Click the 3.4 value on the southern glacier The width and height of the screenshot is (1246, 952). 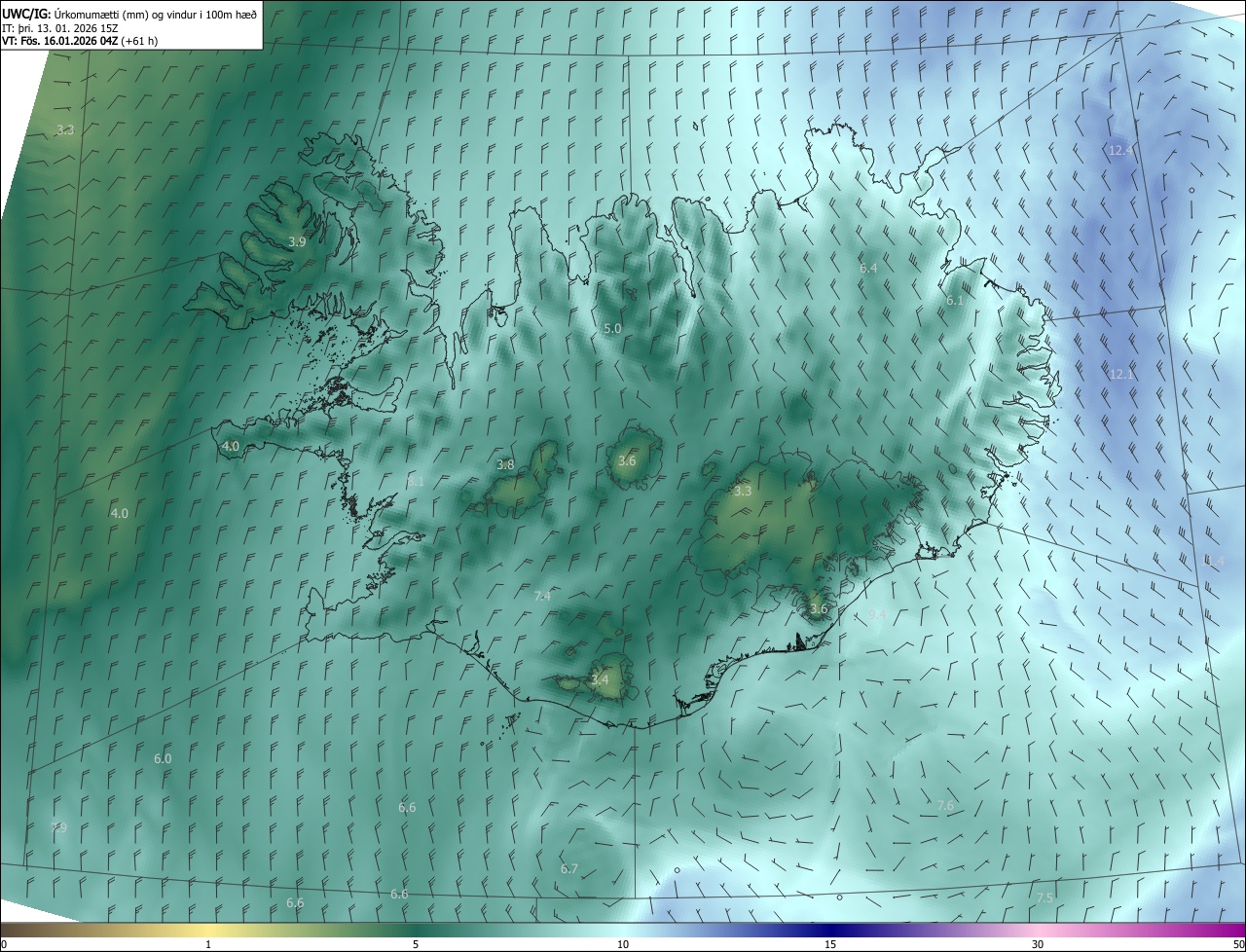pos(600,679)
